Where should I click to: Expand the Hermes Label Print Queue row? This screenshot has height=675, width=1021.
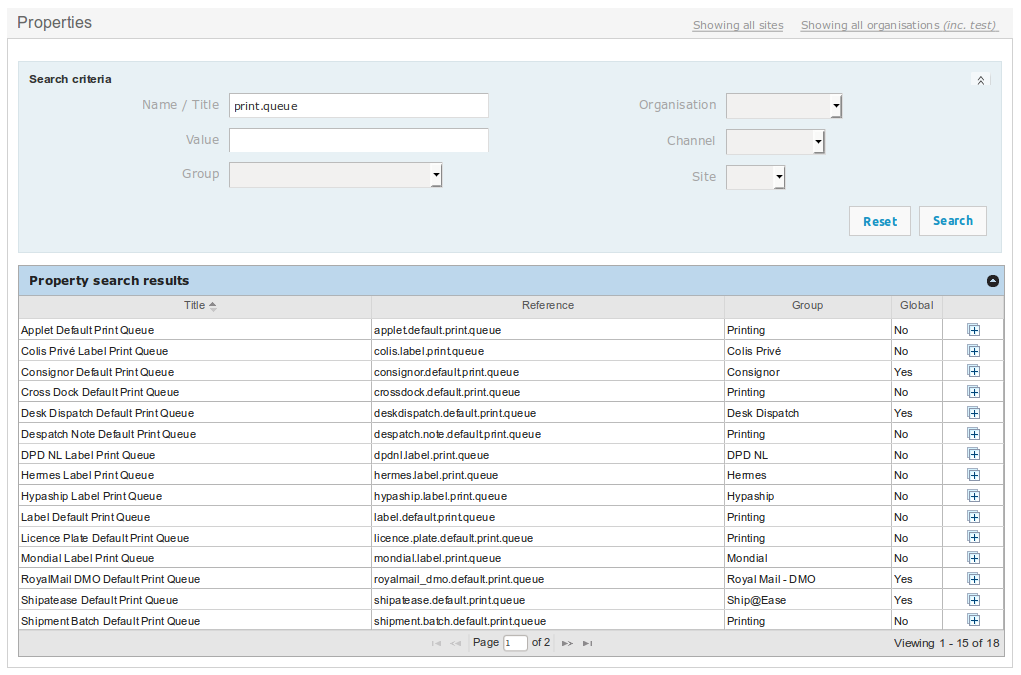click(x=973, y=475)
